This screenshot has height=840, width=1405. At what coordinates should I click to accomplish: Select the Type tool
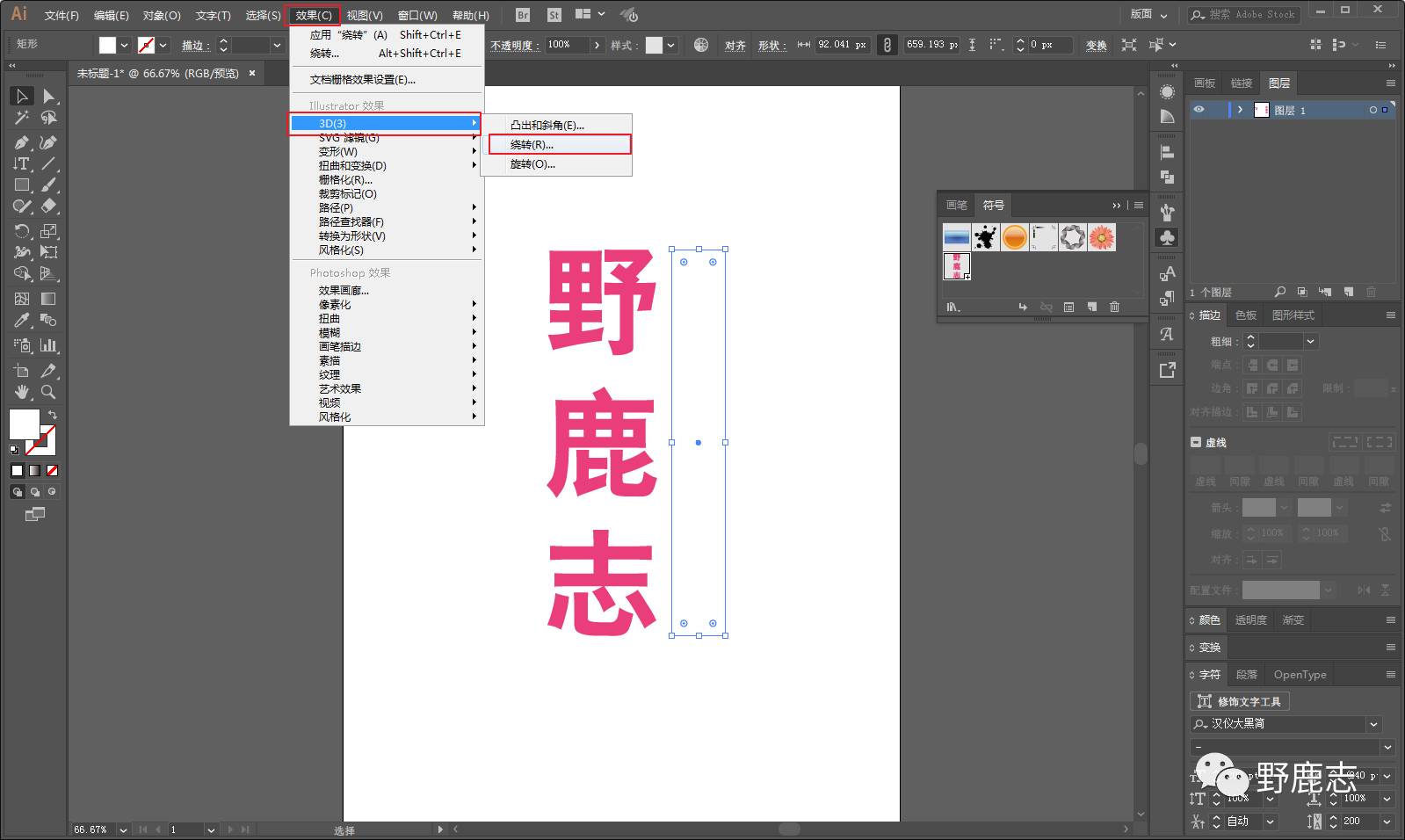coord(22,163)
